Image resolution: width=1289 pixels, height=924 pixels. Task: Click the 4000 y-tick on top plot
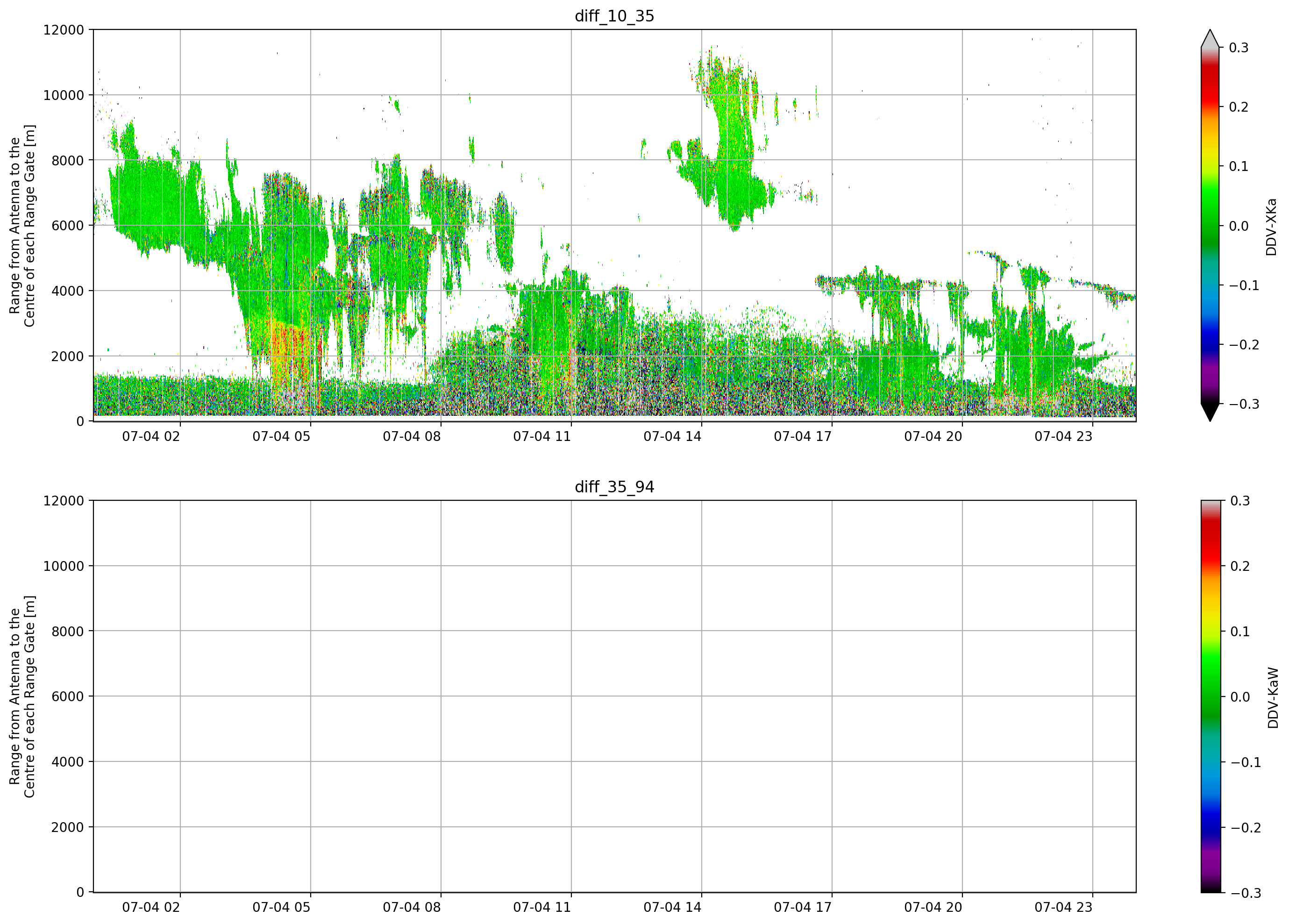(x=68, y=291)
